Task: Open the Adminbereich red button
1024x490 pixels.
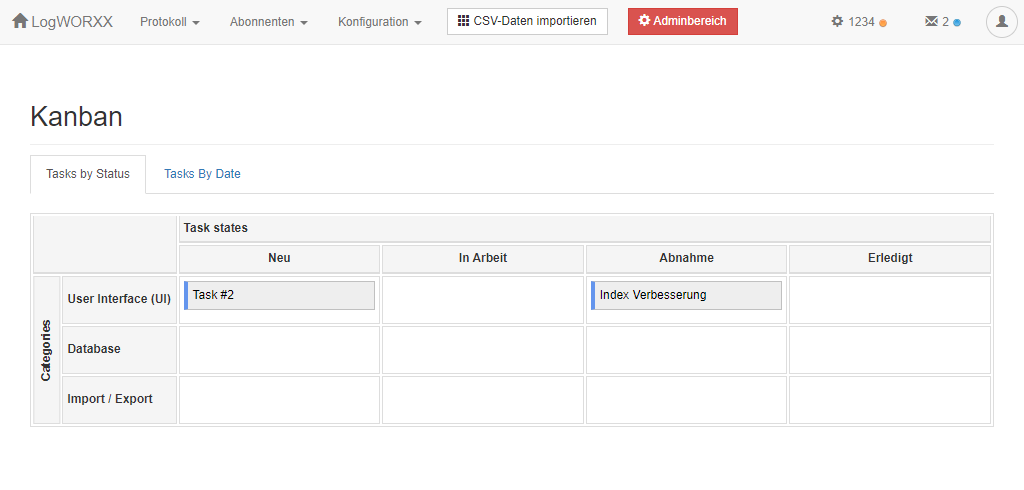Action: [x=682, y=22]
